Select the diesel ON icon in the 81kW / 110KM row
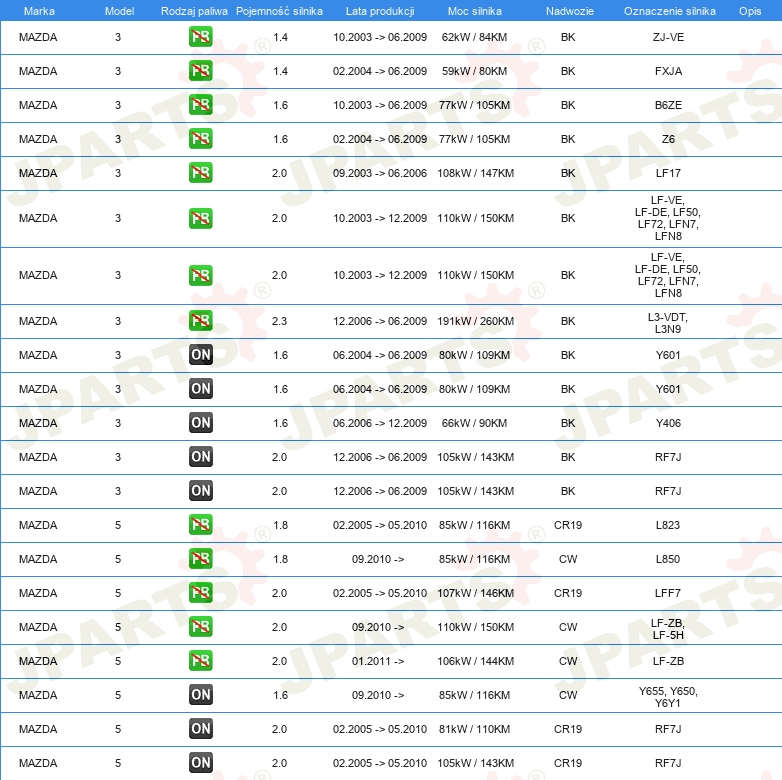Image resolution: width=782 pixels, height=780 pixels. click(200, 729)
